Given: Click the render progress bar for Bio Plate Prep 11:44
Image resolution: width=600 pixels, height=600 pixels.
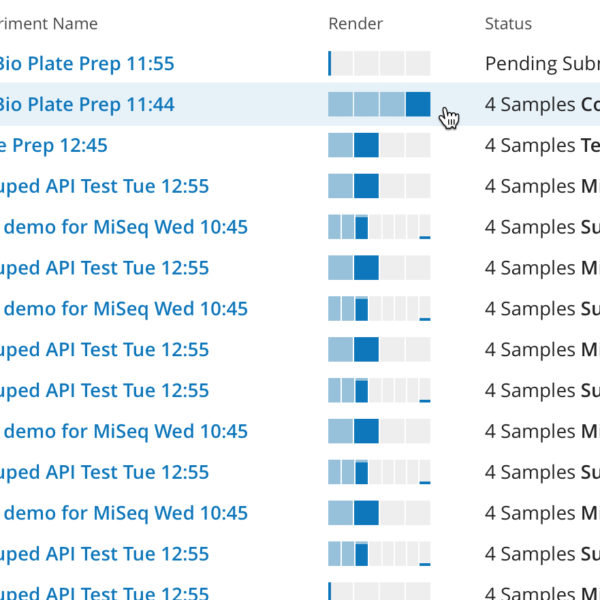Looking at the screenshot, I should pyautogui.click(x=379, y=105).
